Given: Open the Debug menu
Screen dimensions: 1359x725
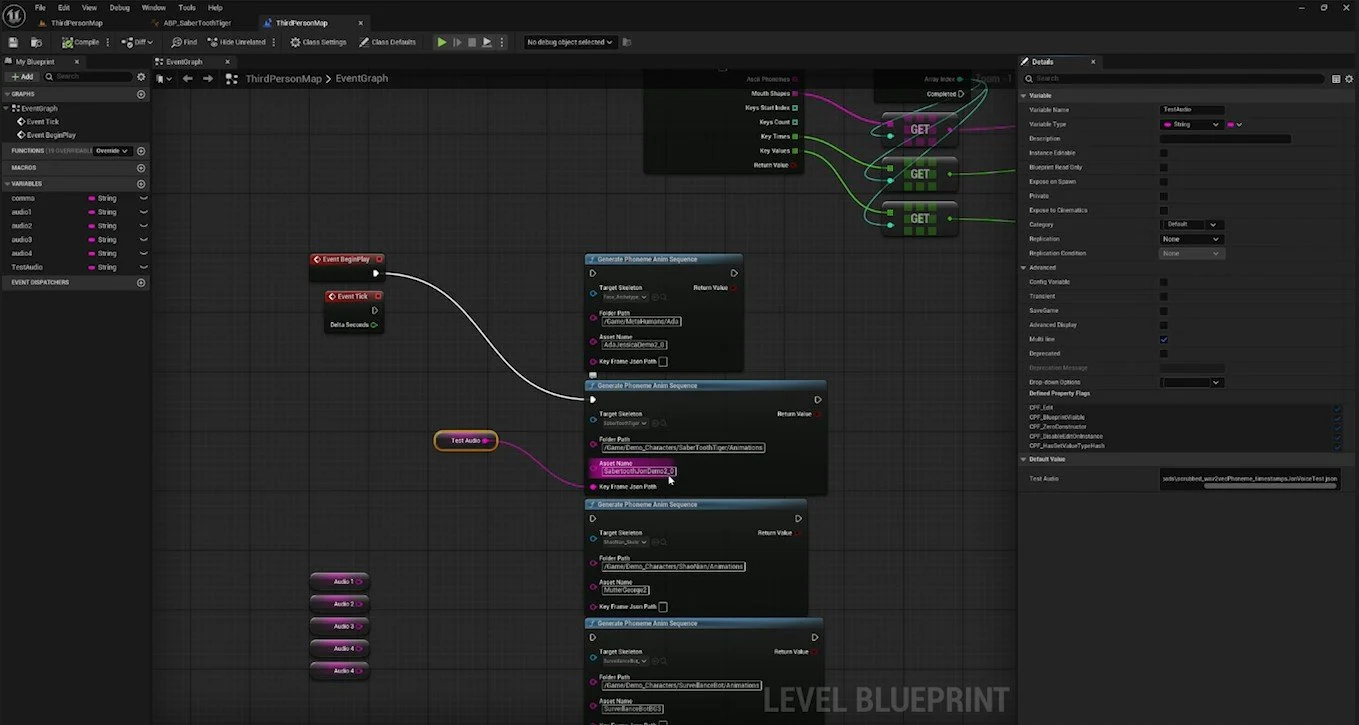Looking at the screenshot, I should point(119,7).
